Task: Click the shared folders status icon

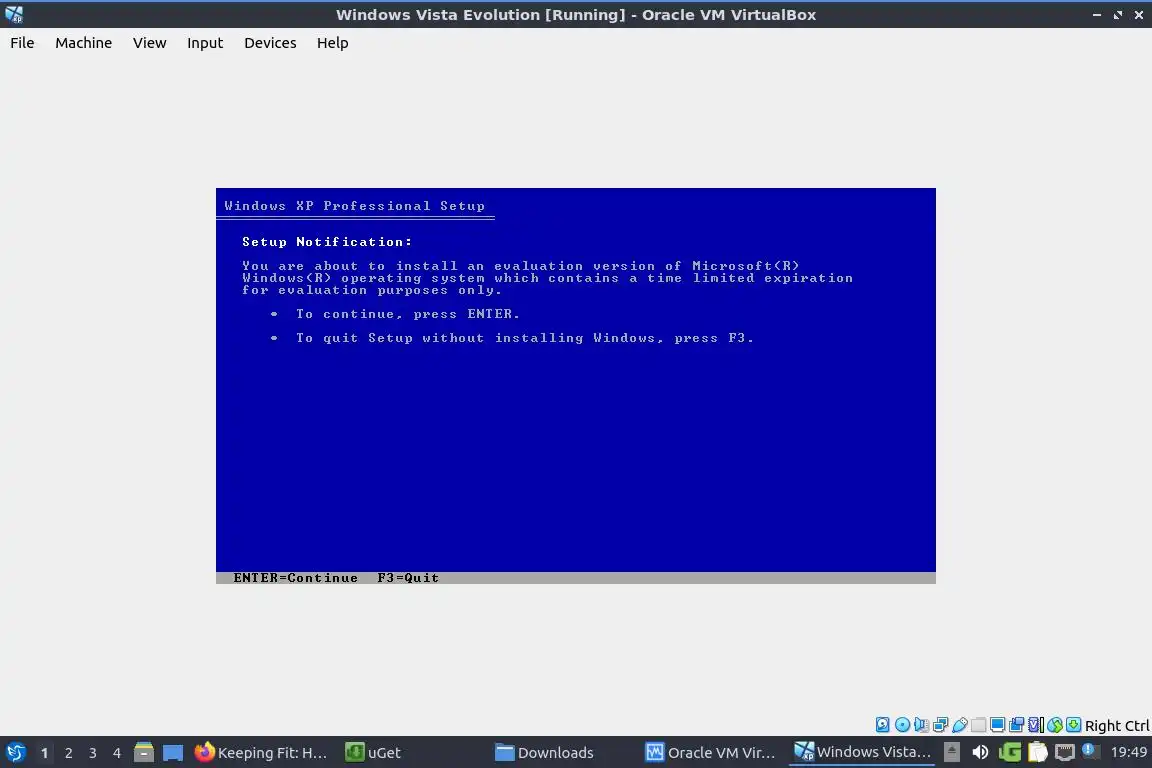Action: pyautogui.click(x=979, y=725)
